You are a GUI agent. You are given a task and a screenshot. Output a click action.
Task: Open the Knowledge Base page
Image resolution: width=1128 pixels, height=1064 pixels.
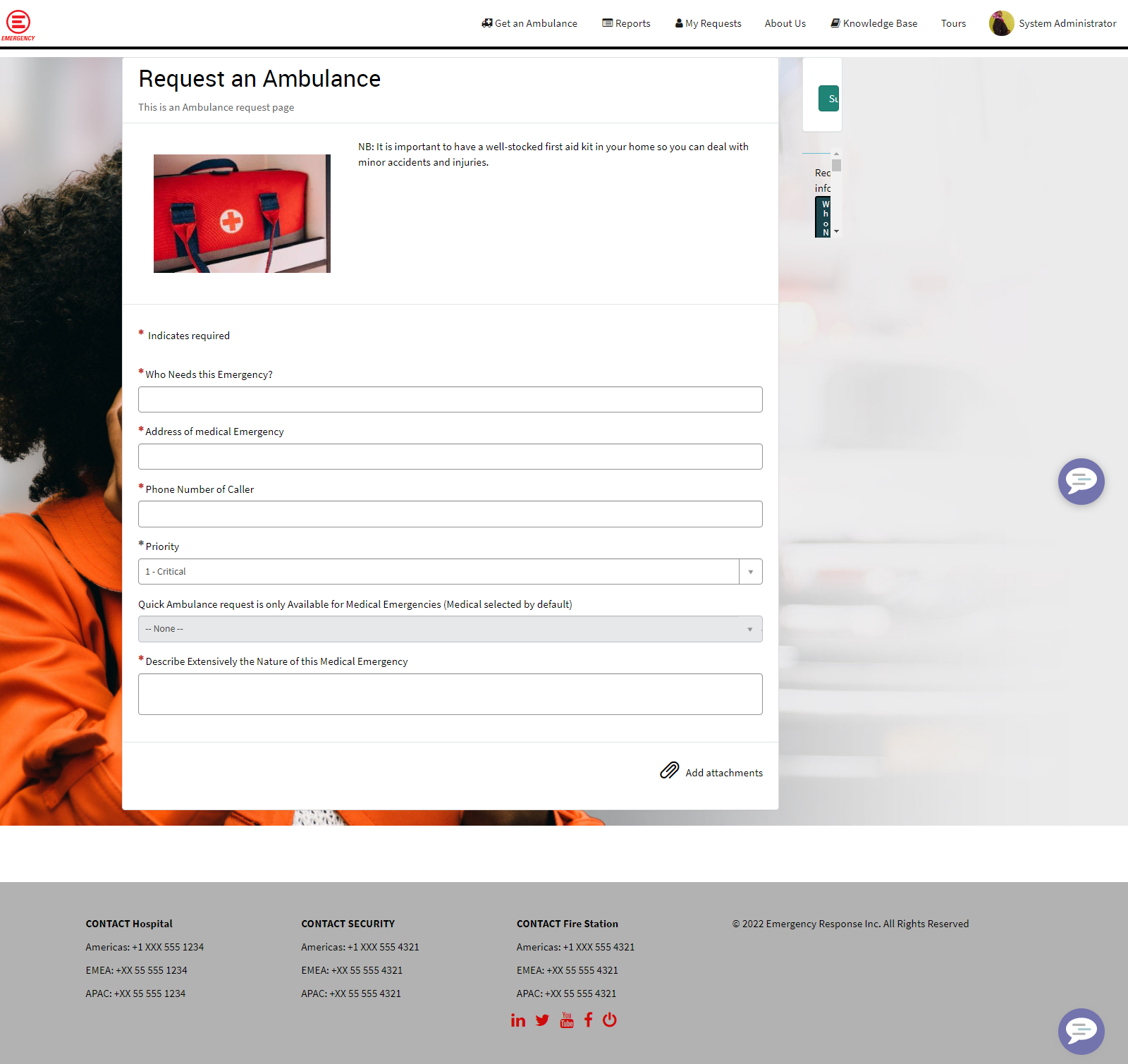[x=874, y=23]
